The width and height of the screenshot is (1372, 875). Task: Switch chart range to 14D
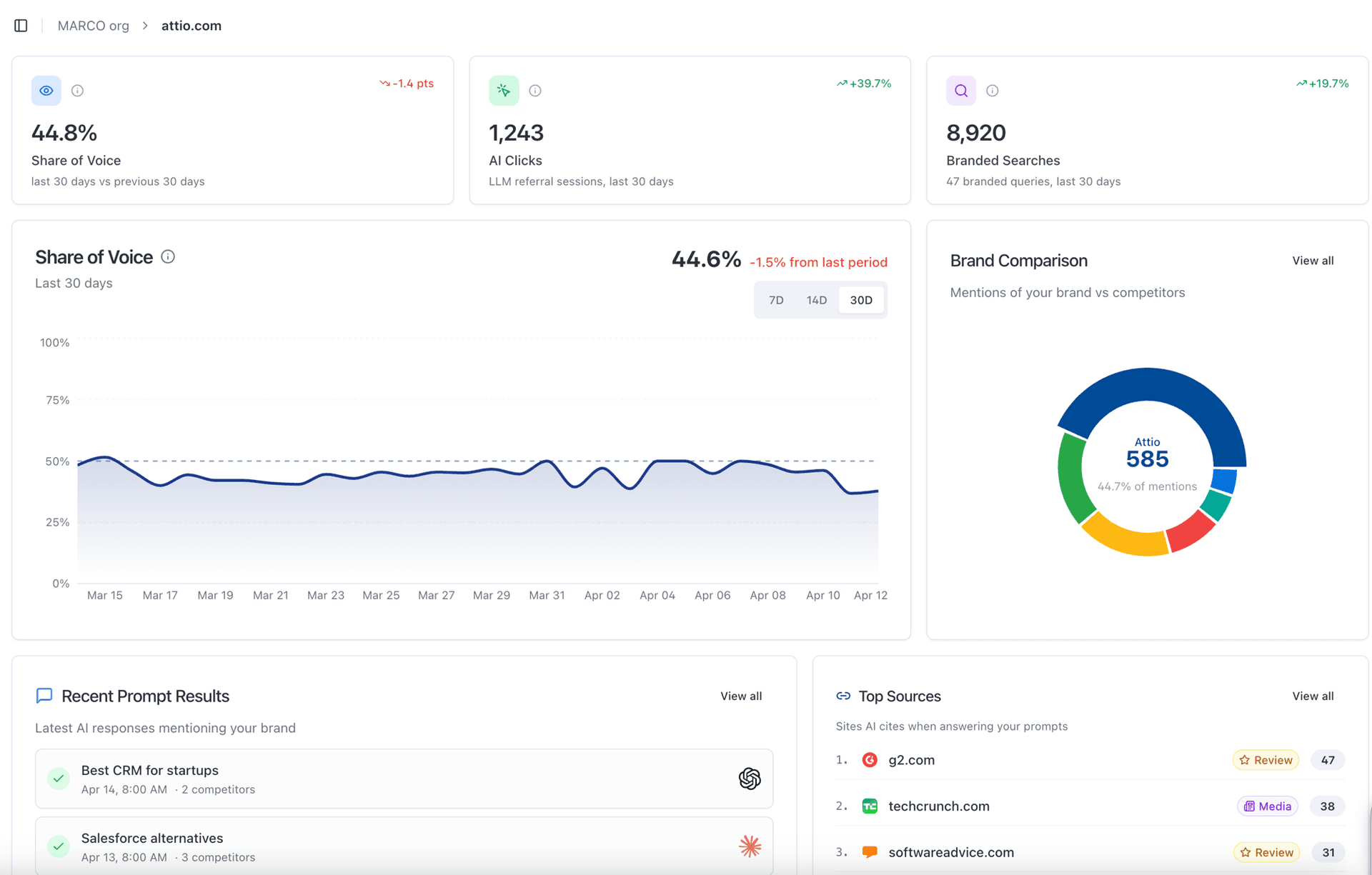point(816,300)
